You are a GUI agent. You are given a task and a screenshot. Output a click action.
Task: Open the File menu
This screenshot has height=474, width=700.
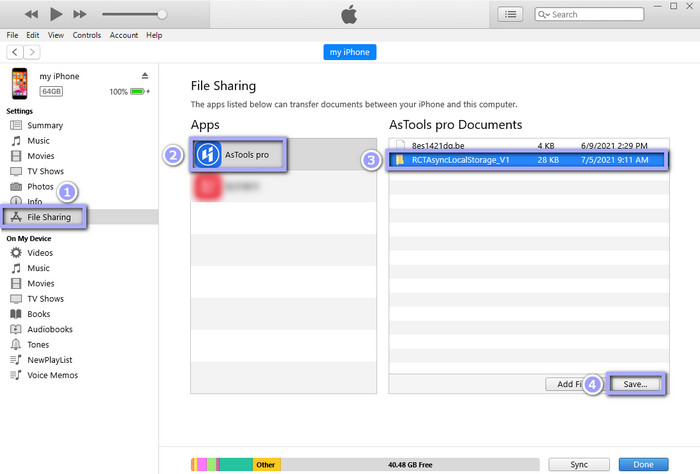pos(12,35)
